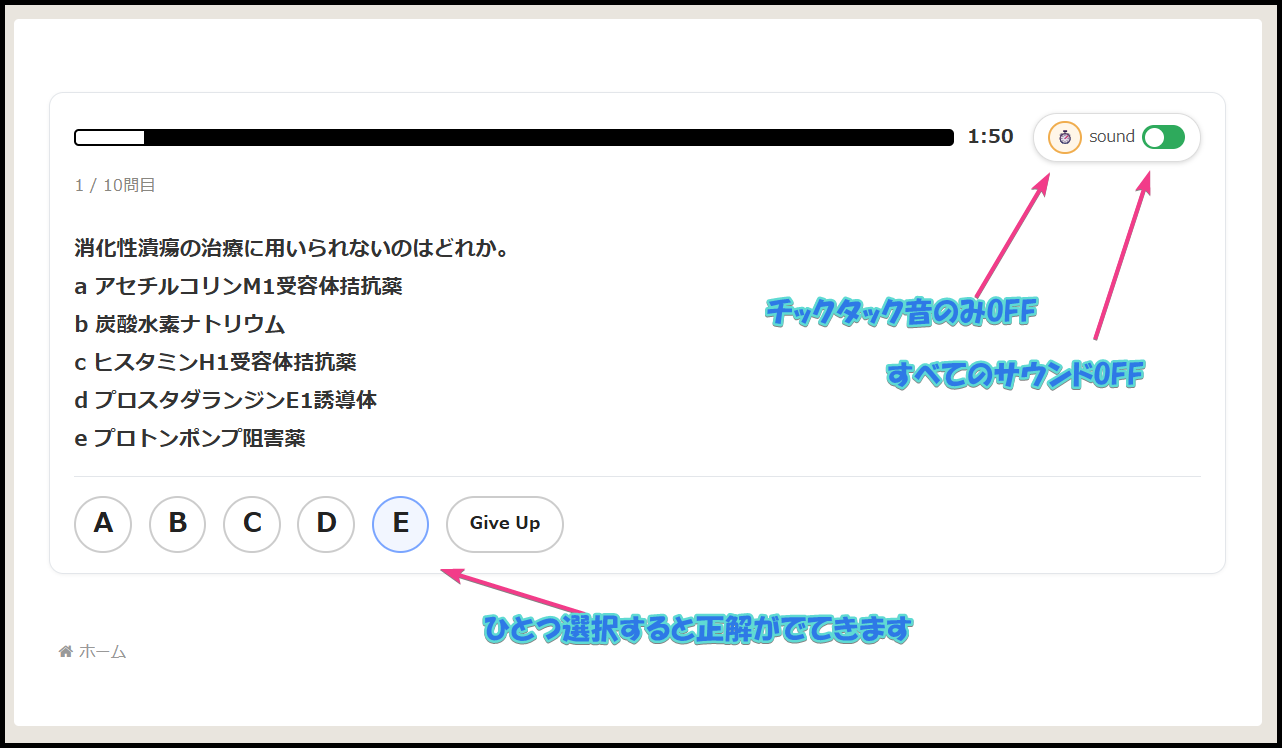Choose the highlighted answer E
Viewport: 1282px width, 748px height.
pyautogui.click(x=400, y=524)
